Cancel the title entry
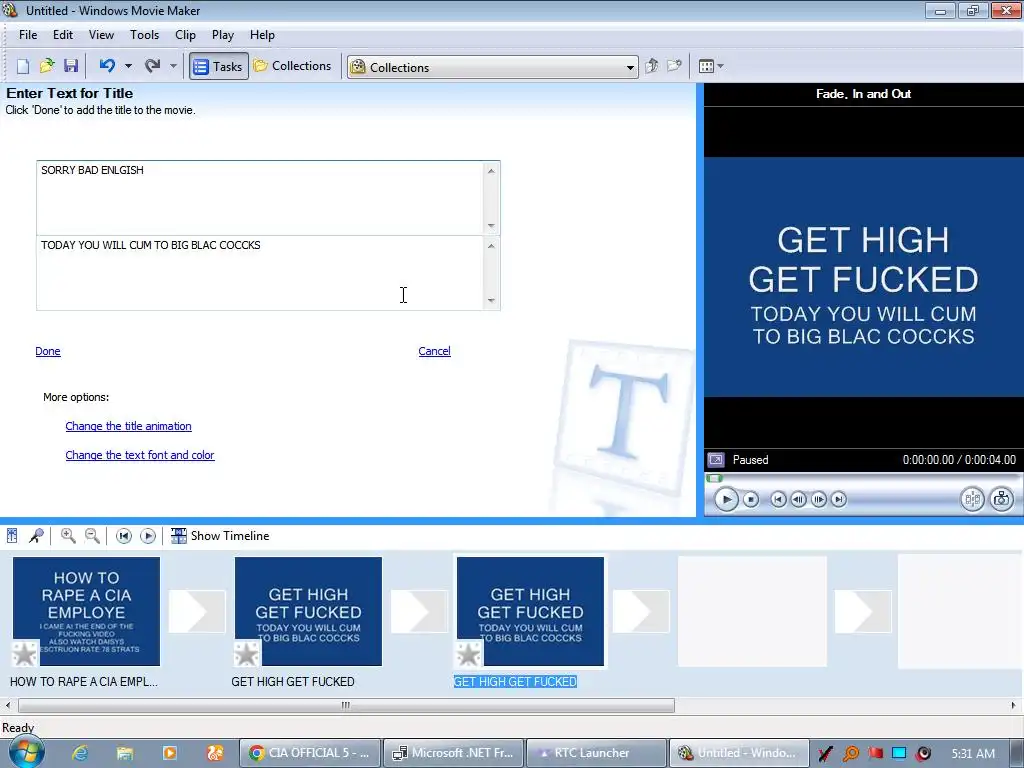This screenshot has height=768, width=1024. (434, 351)
